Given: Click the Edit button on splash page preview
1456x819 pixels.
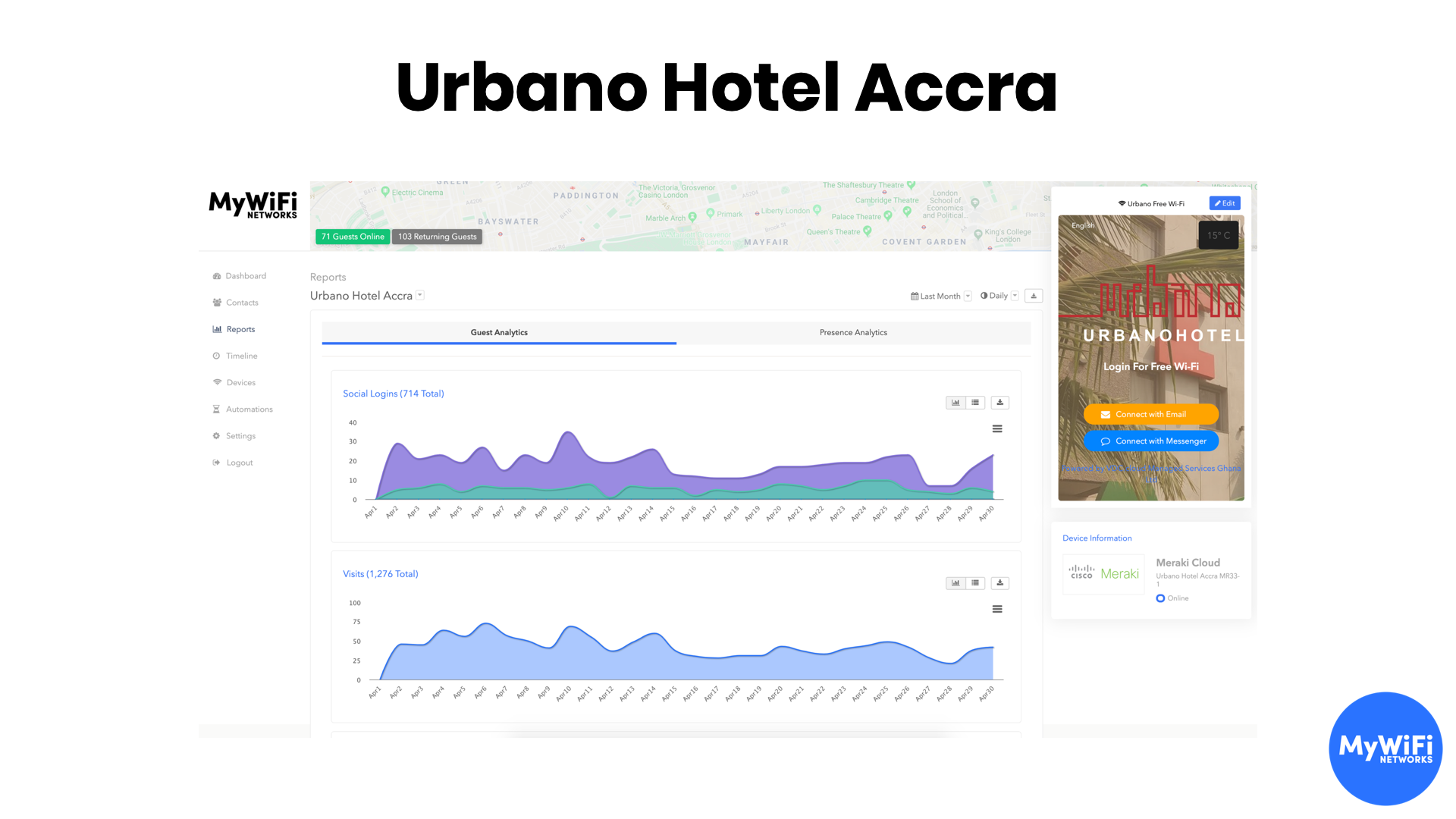Looking at the screenshot, I should [x=1224, y=203].
